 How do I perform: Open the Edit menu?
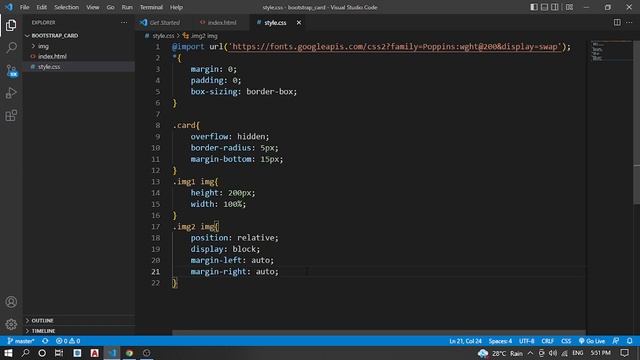pos(41,7)
